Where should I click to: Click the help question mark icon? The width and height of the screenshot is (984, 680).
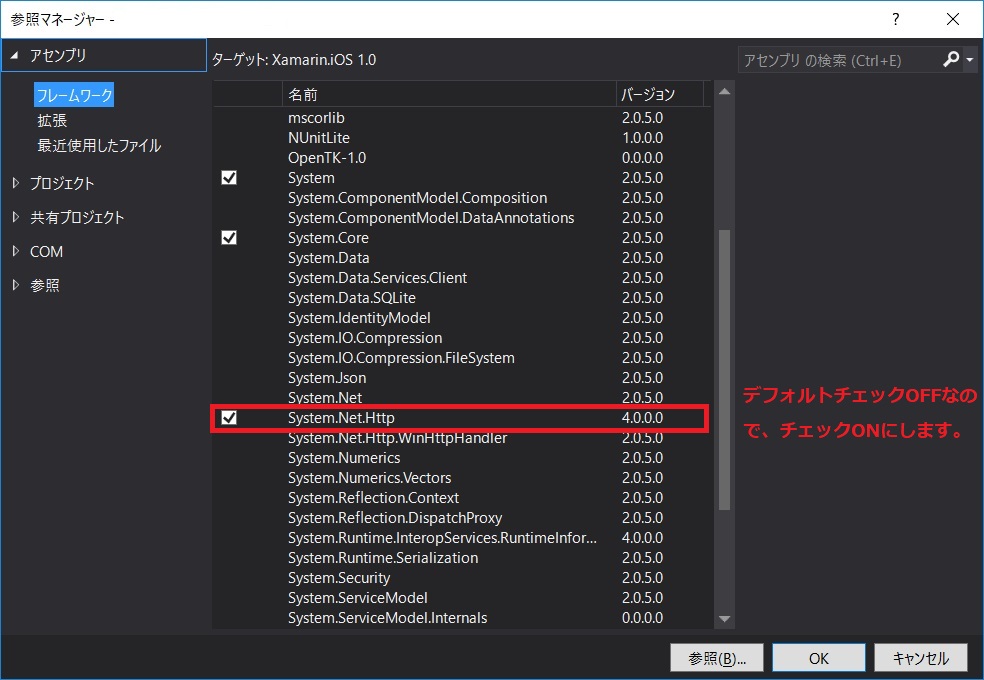896,19
